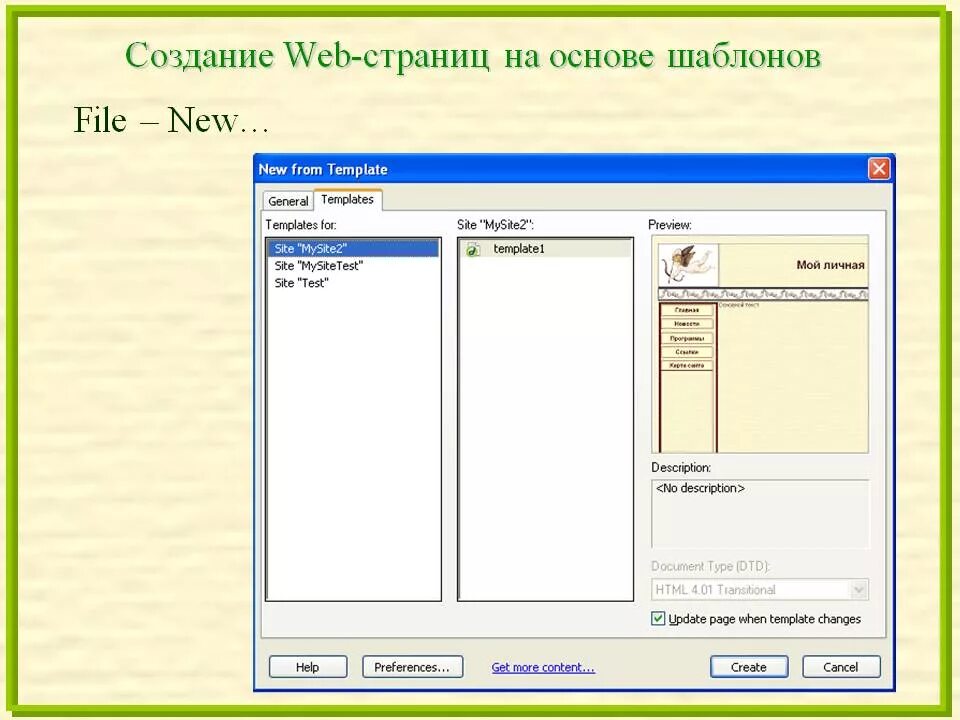Open Preferences... button
960x720 pixels.
pos(413,667)
